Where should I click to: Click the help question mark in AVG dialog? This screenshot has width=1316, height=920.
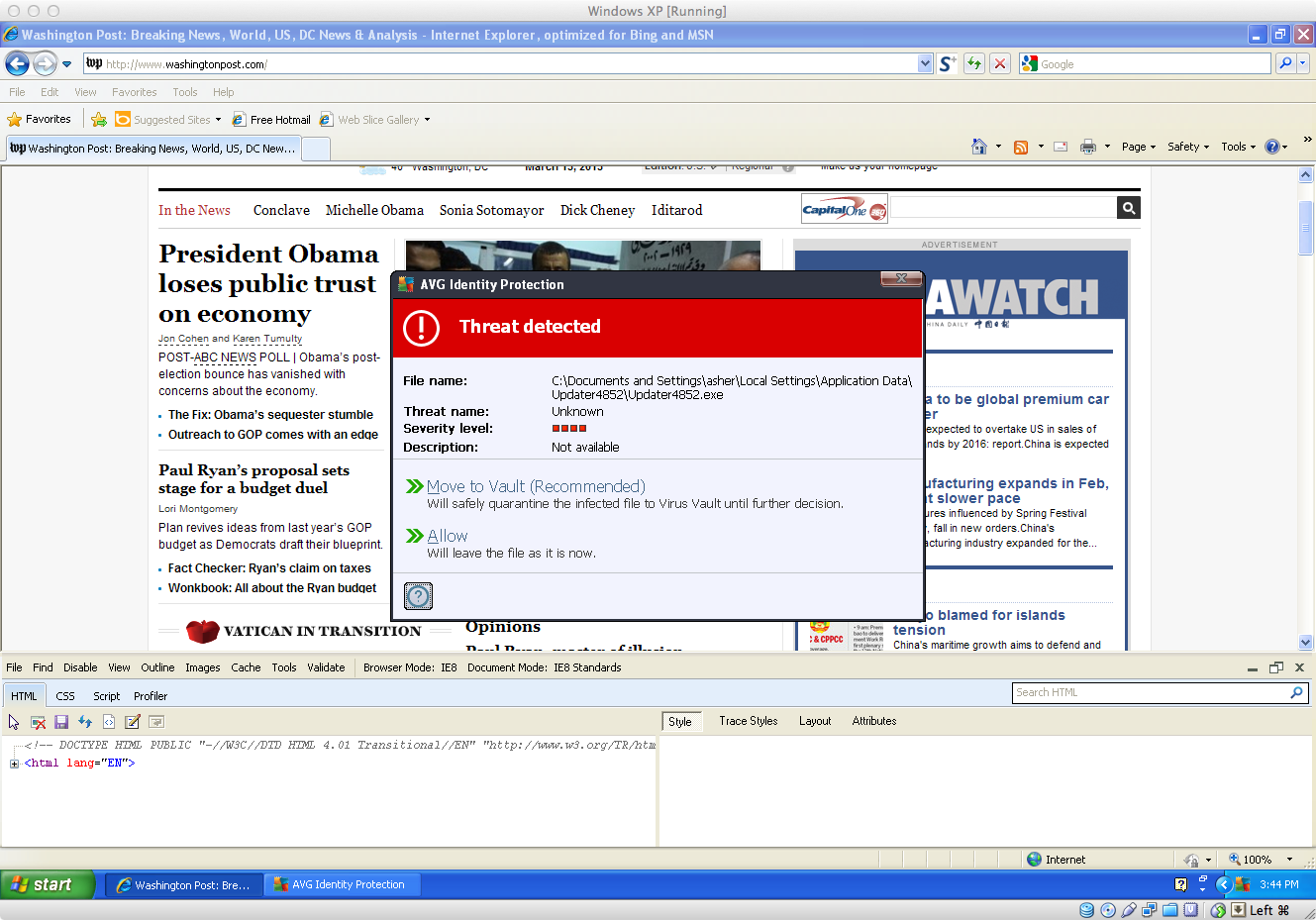pyautogui.click(x=419, y=595)
